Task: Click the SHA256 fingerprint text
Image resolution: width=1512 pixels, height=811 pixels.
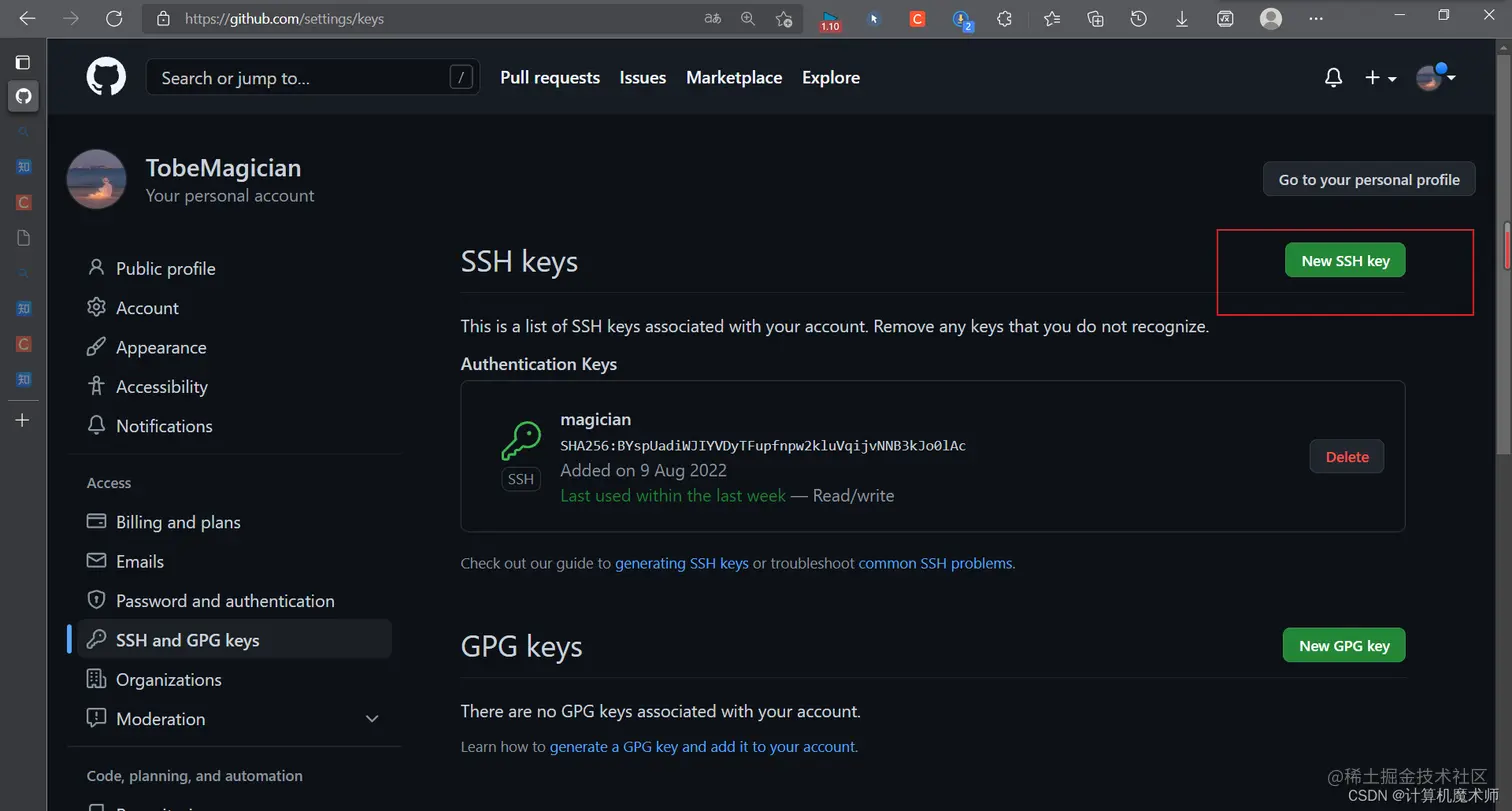Action: point(763,445)
